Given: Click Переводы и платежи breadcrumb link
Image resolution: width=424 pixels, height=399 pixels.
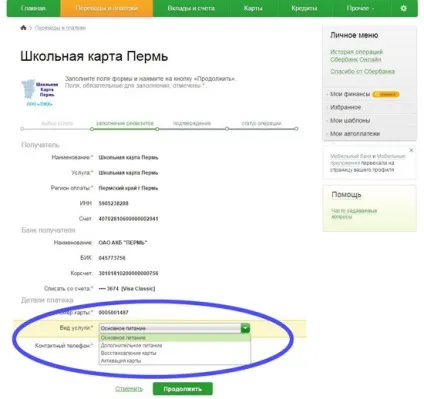Looking at the screenshot, I should [60, 28].
